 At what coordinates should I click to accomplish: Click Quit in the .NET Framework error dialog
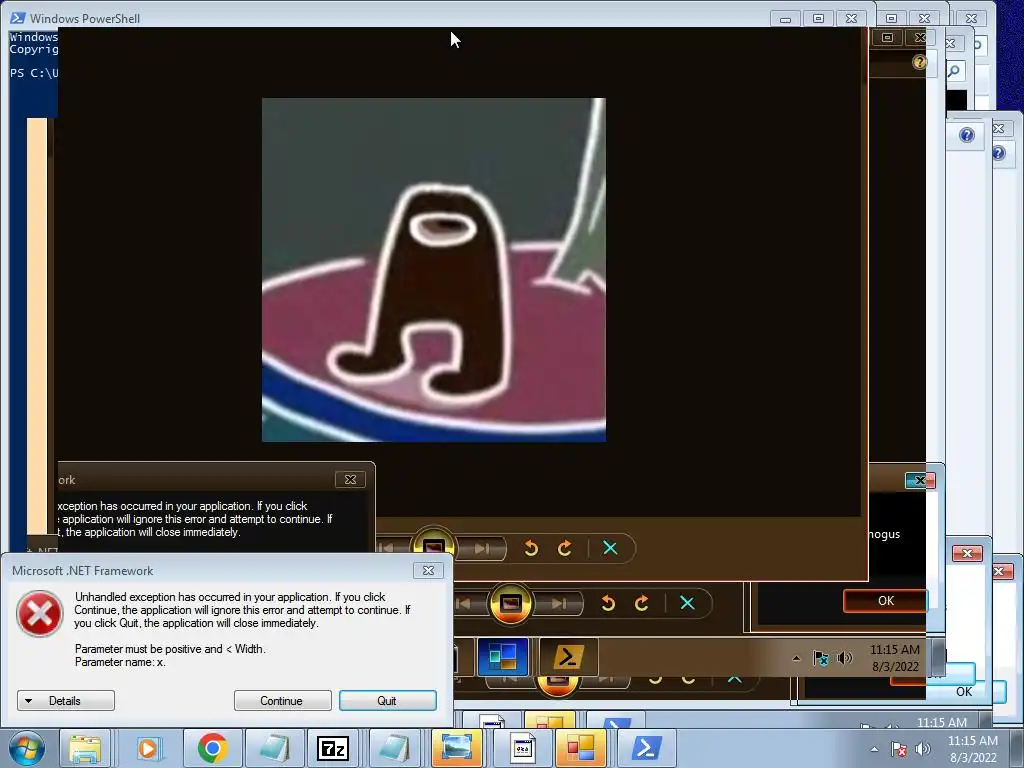coord(387,701)
